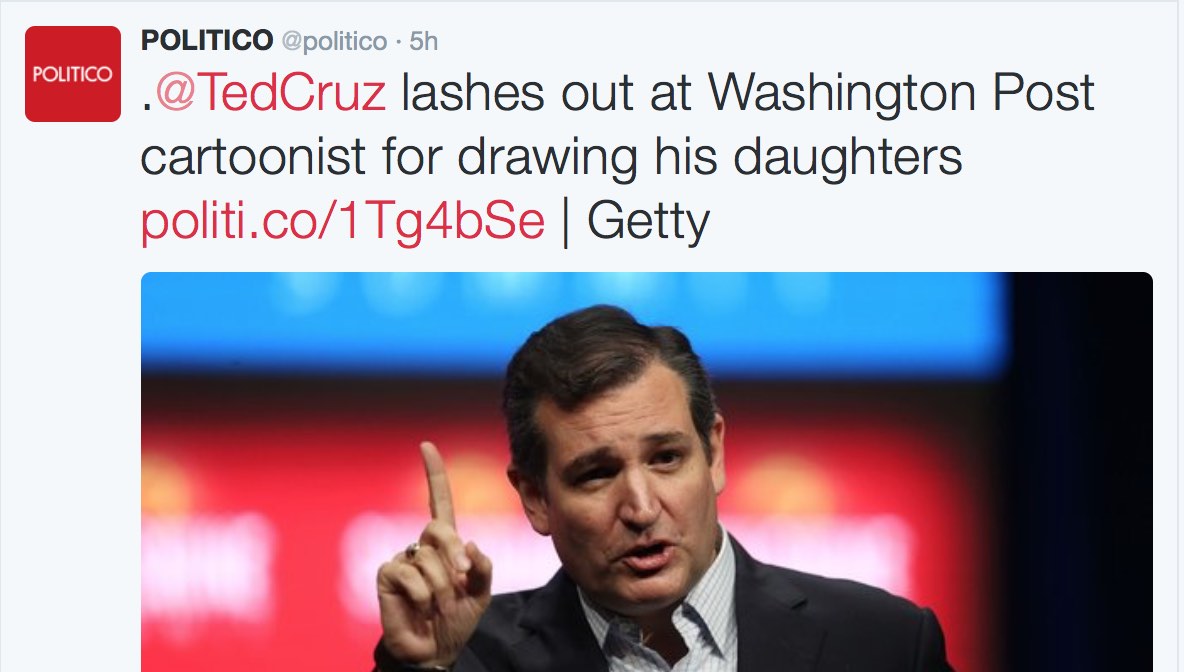Viewport: 1184px width, 672px height.
Task: Click the red POLITICO avatar logo
Action: [73, 74]
